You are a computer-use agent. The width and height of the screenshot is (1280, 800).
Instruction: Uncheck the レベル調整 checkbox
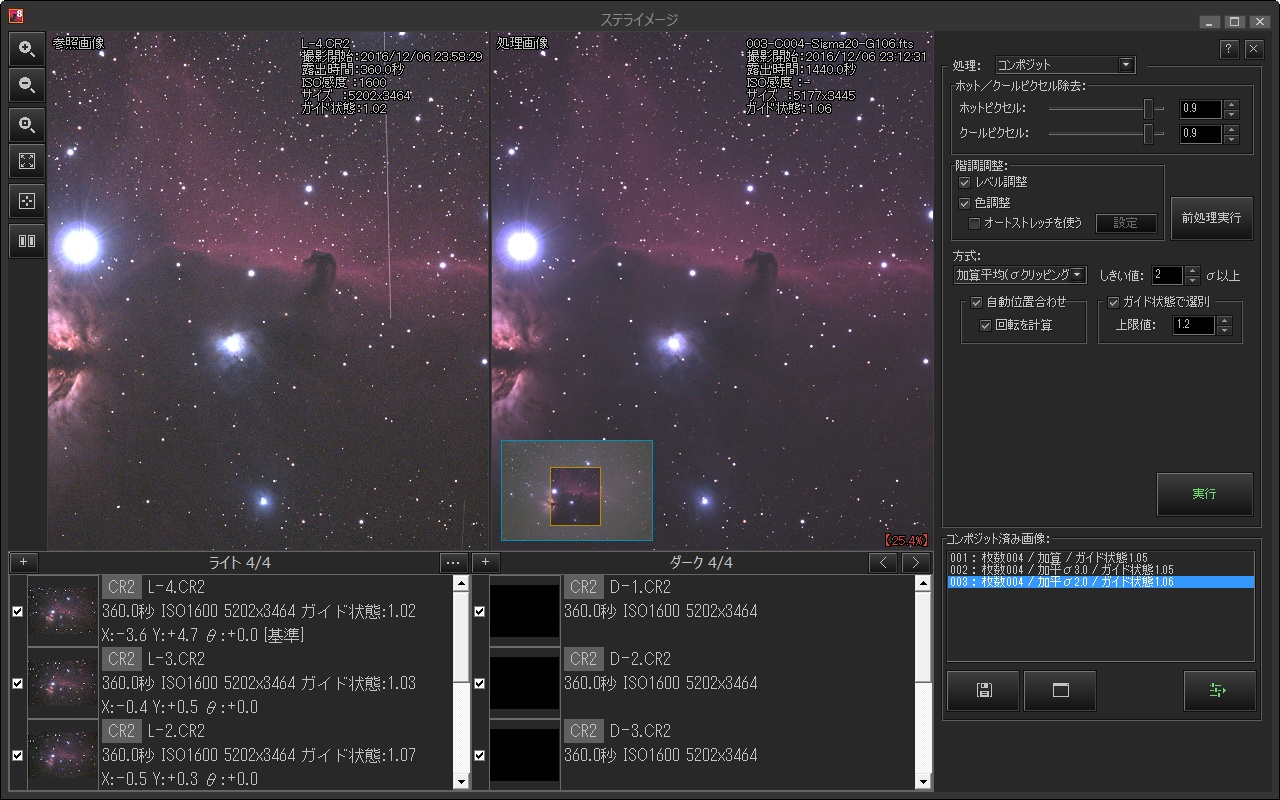(x=964, y=183)
